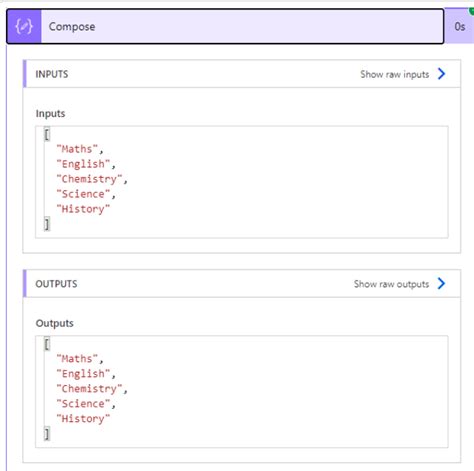Click the Inputs field label
The width and height of the screenshot is (474, 471).
click(50, 114)
